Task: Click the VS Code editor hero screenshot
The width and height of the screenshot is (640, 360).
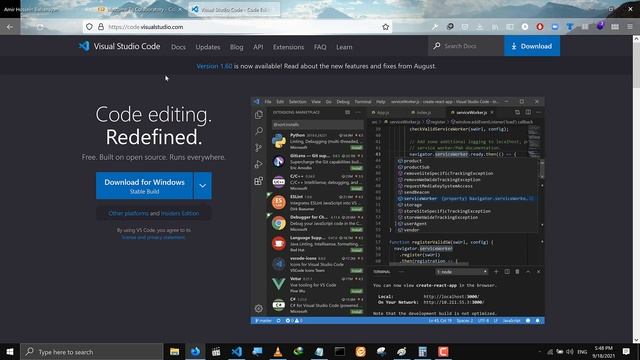Action: 398,211
